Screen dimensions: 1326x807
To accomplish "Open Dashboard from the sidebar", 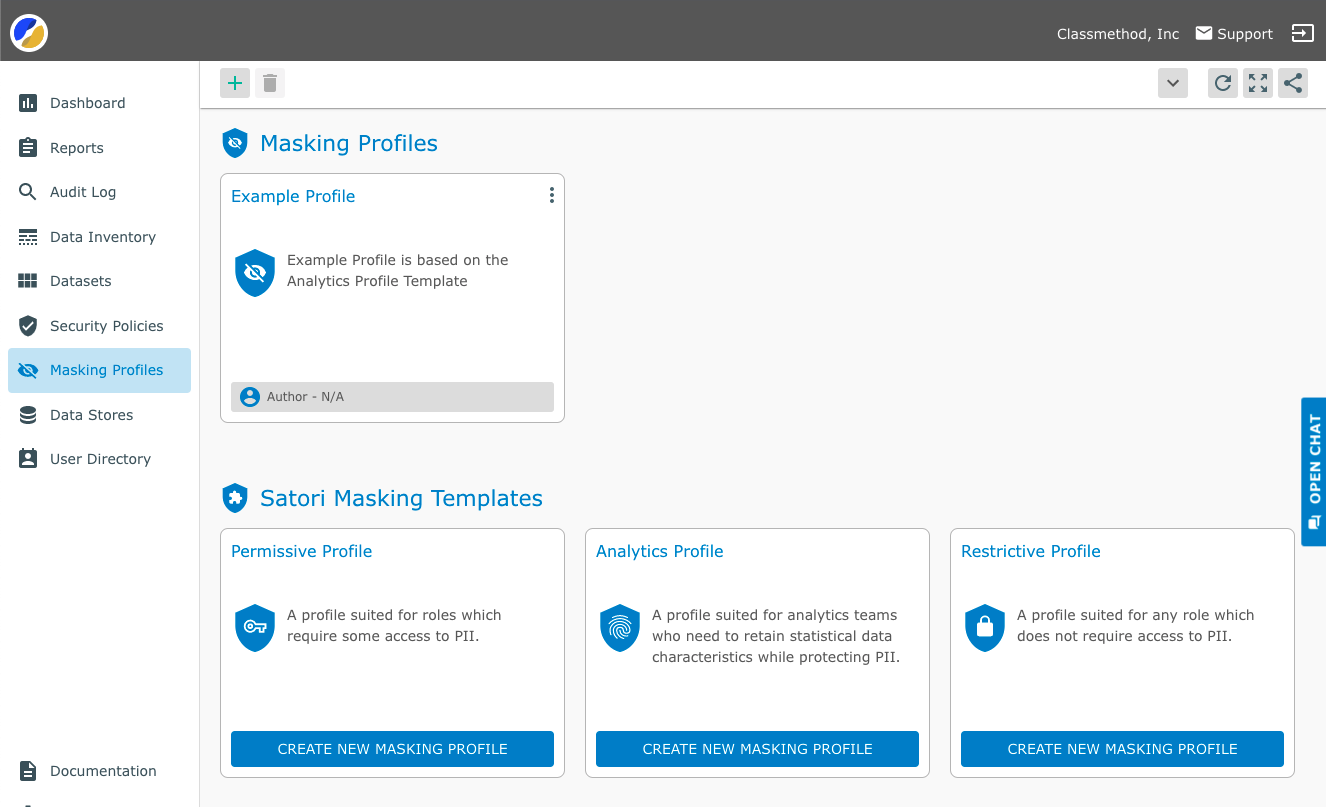I will click(x=87, y=103).
